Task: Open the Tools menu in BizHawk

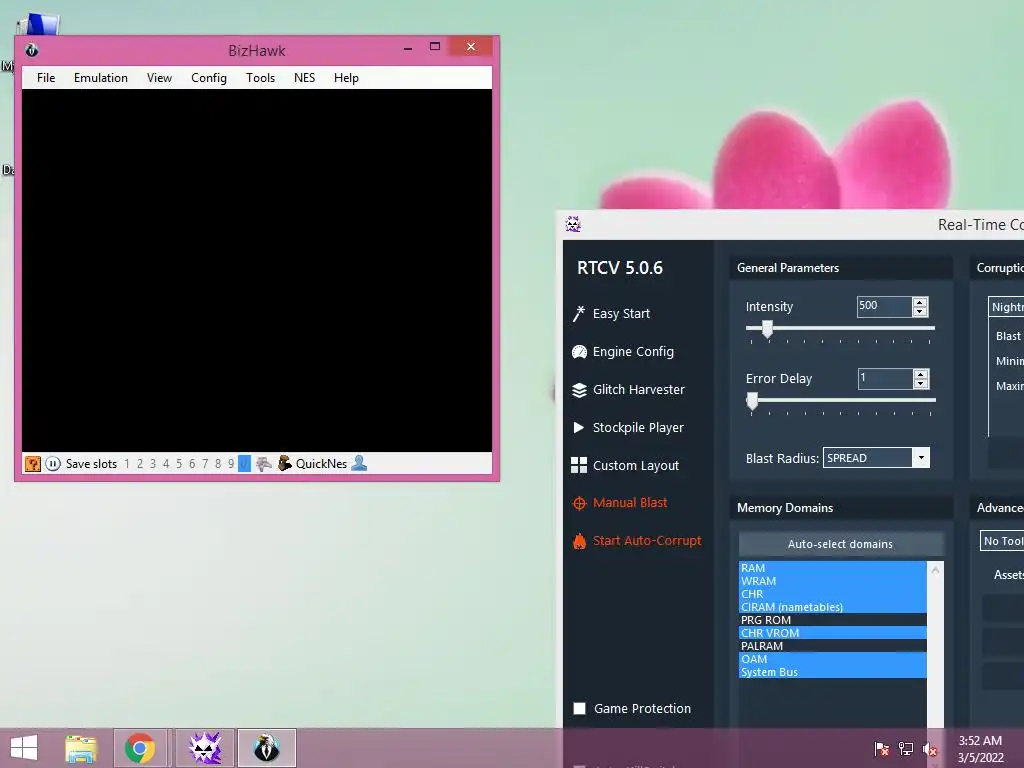Action: pyautogui.click(x=260, y=78)
